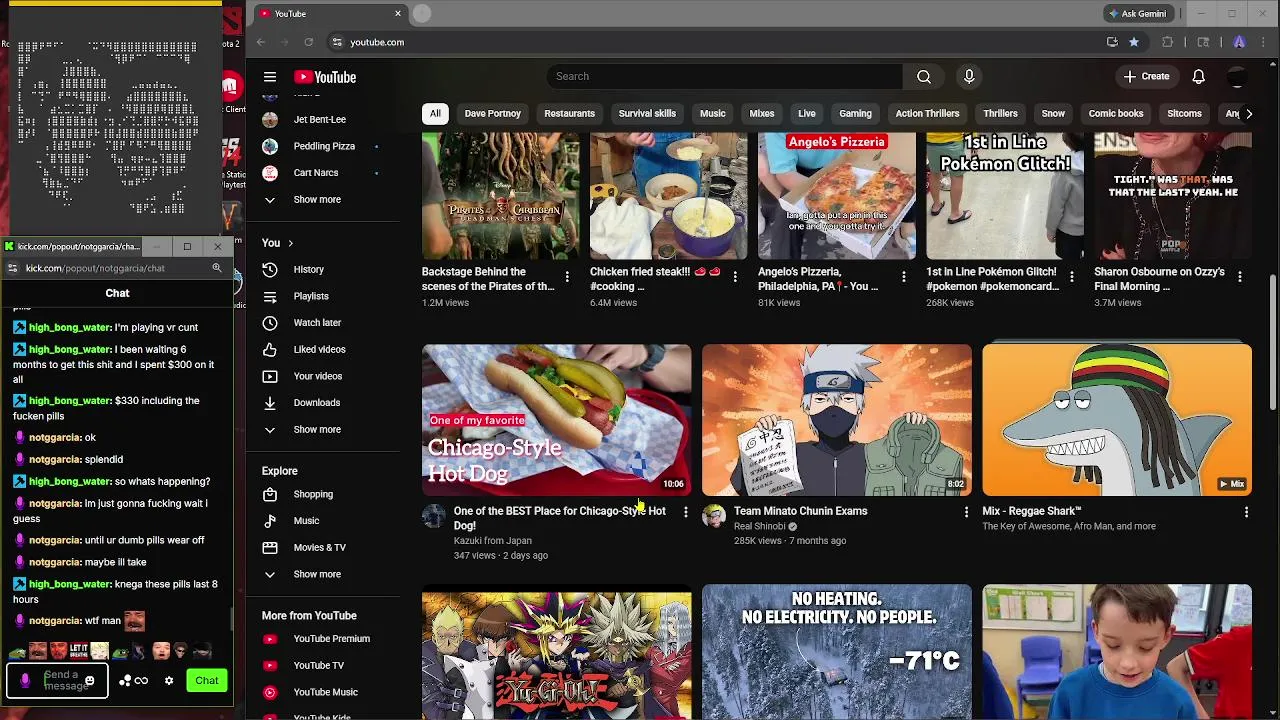Open options for Chicken fried steak short
This screenshot has height=720, width=1280.
coord(735,276)
